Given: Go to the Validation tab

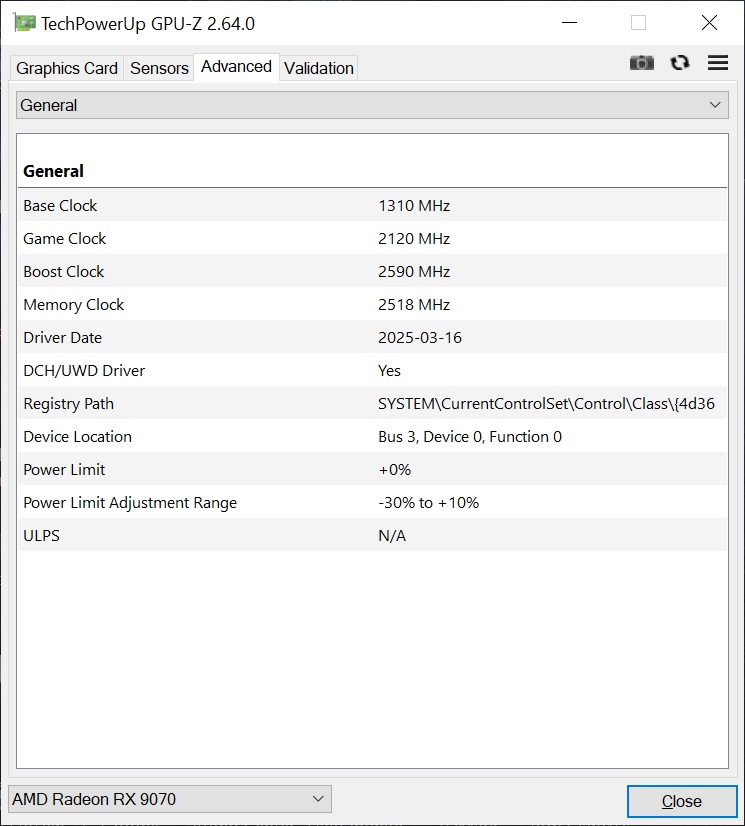Looking at the screenshot, I should coord(319,68).
